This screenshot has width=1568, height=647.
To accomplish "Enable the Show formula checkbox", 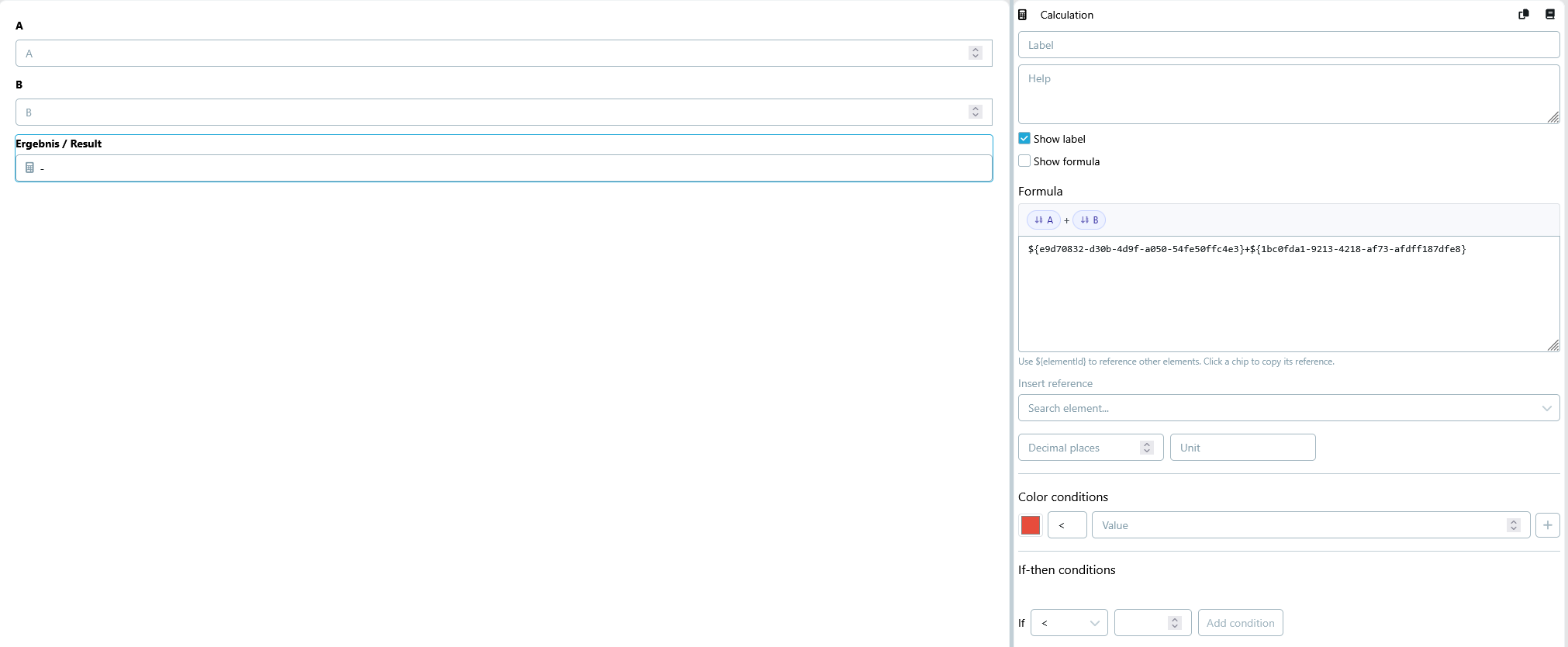I will coord(1024,161).
